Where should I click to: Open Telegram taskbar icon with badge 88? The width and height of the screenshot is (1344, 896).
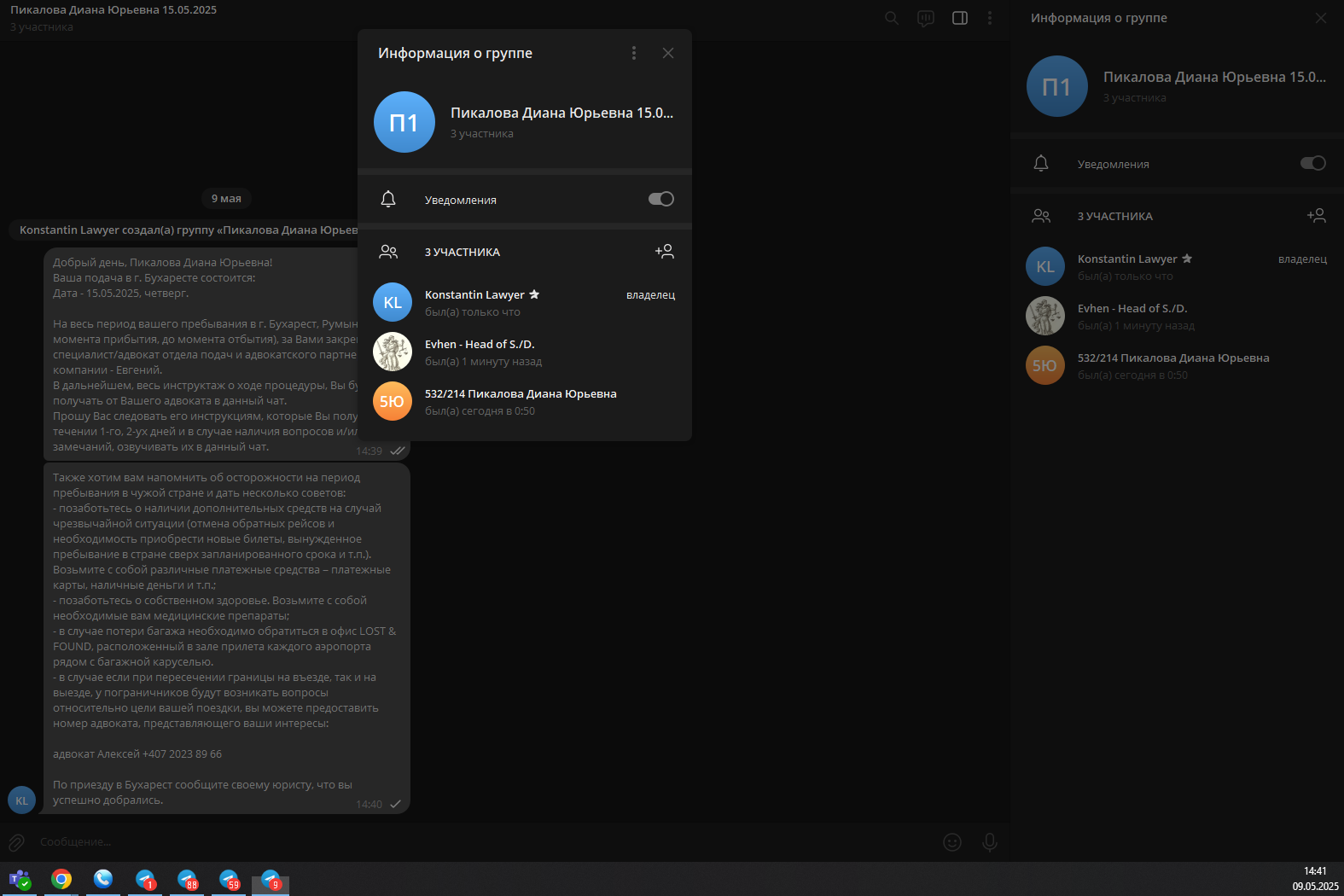187,879
